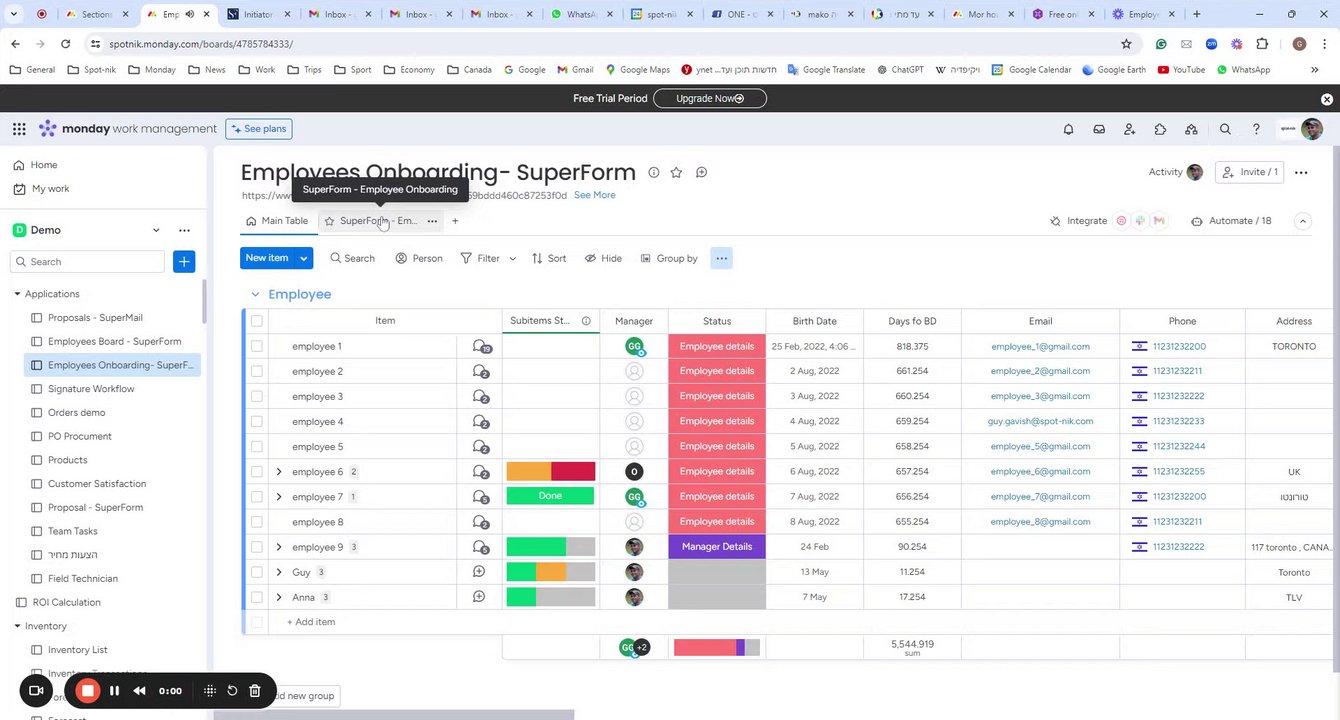1340x720 pixels.
Task: Select Anna row checkbox
Action: tap(257, 597)
